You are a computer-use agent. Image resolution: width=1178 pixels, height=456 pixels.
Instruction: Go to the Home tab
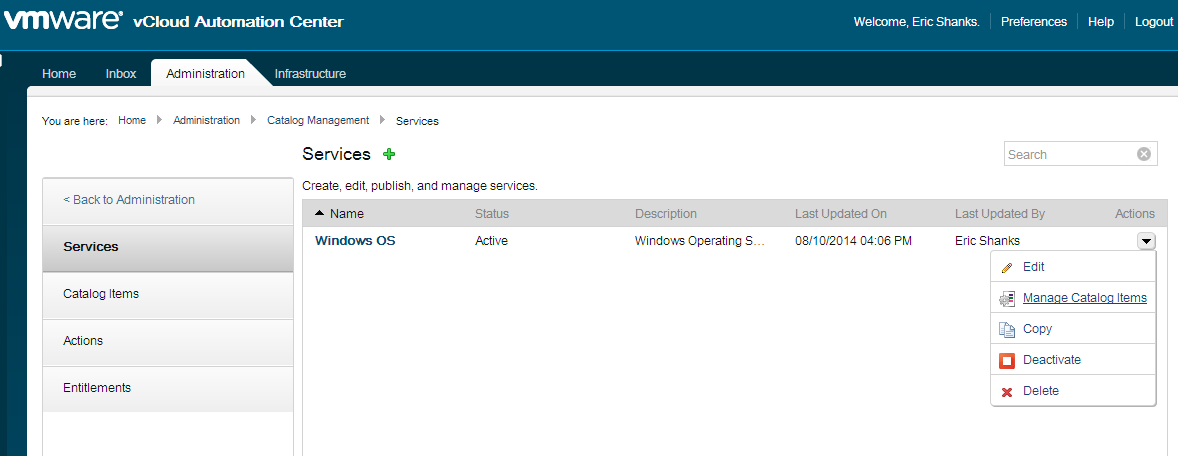tap(59, 73)
